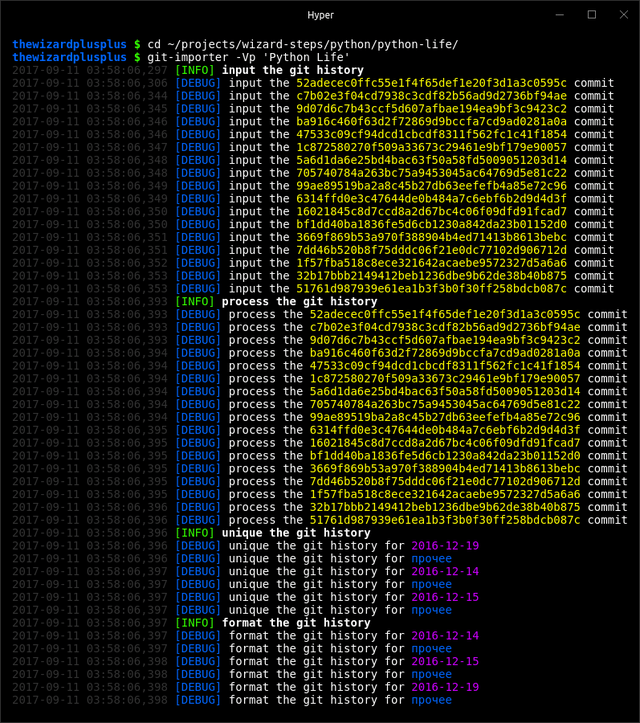This screenshot has height=723, width=640.
Task: Click date 2016-12-19 in the format section
Action: (x=445, y=687)
